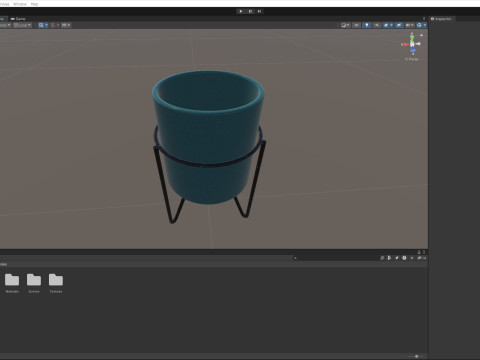Viewport: 480px width, 360px height.
Task: Advance one frame with the Step button
Action: coord(260,11)
